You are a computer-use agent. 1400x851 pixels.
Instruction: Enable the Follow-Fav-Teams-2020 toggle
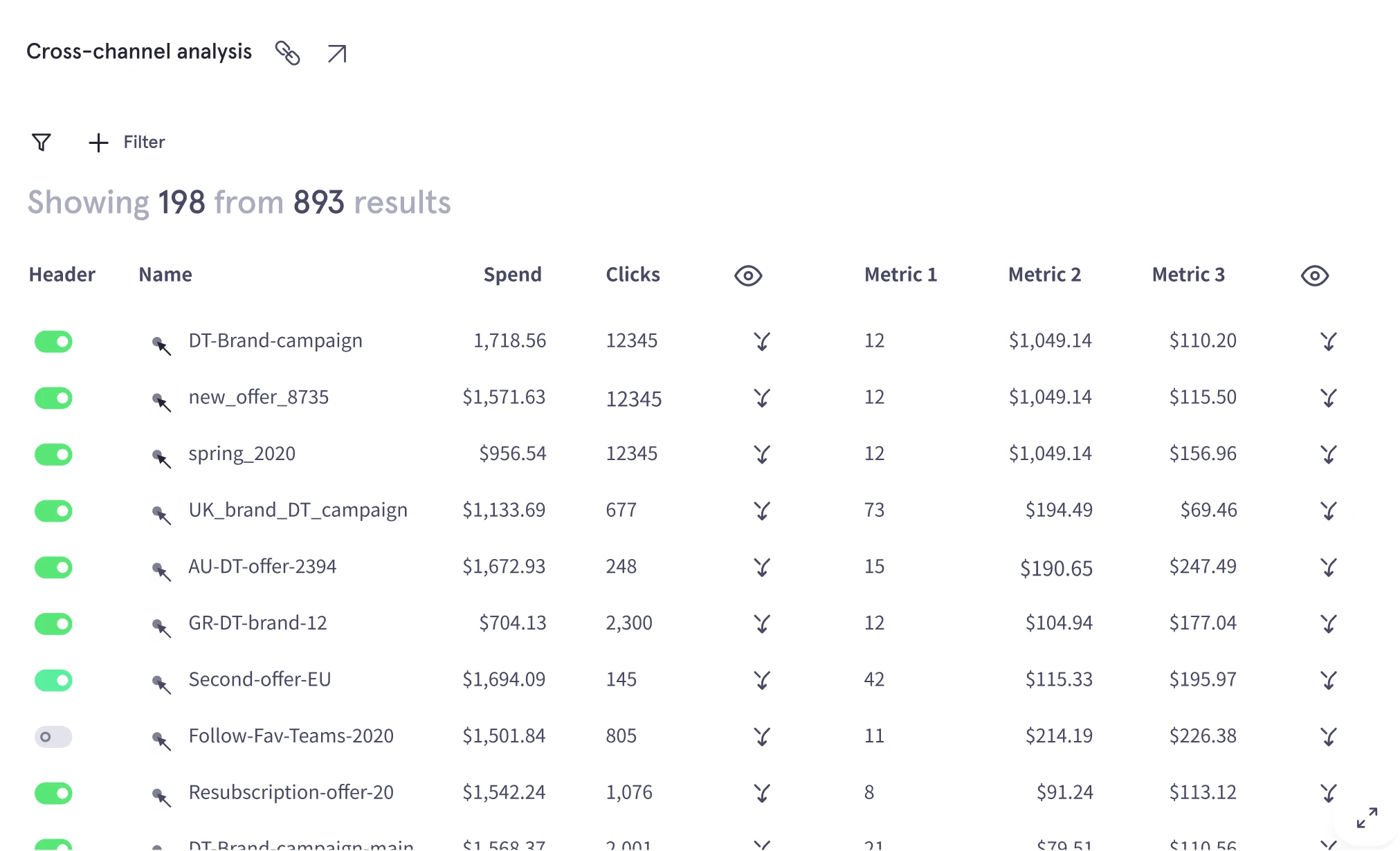tap(53, 737)
